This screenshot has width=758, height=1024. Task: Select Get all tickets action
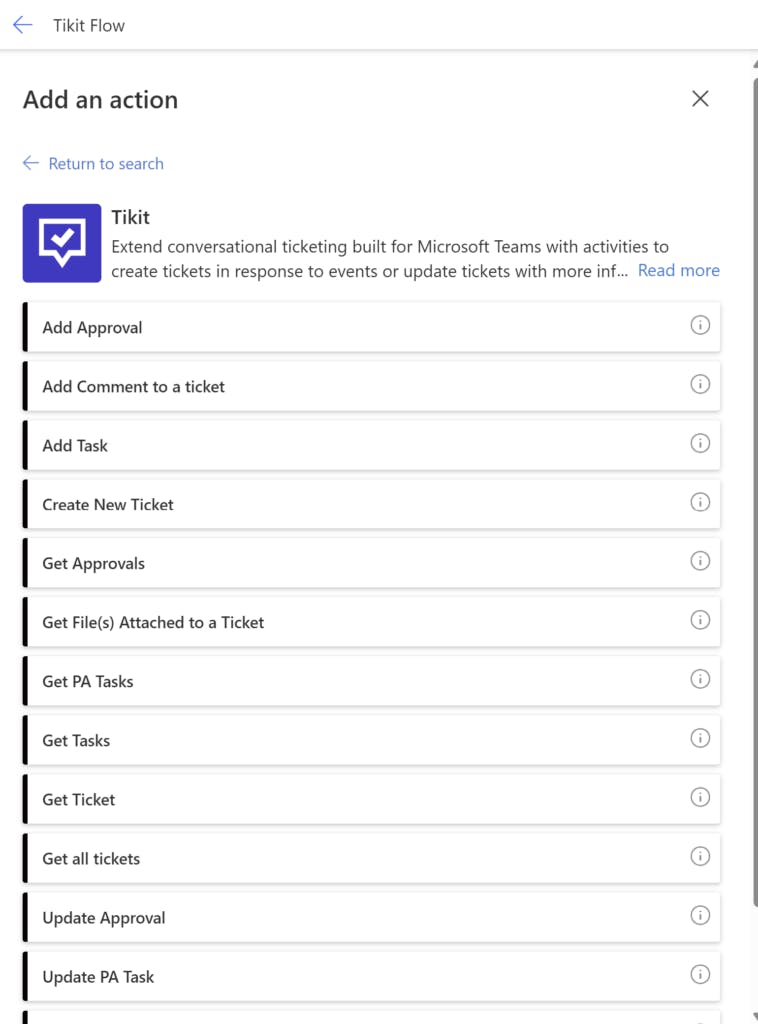[91, 858]
